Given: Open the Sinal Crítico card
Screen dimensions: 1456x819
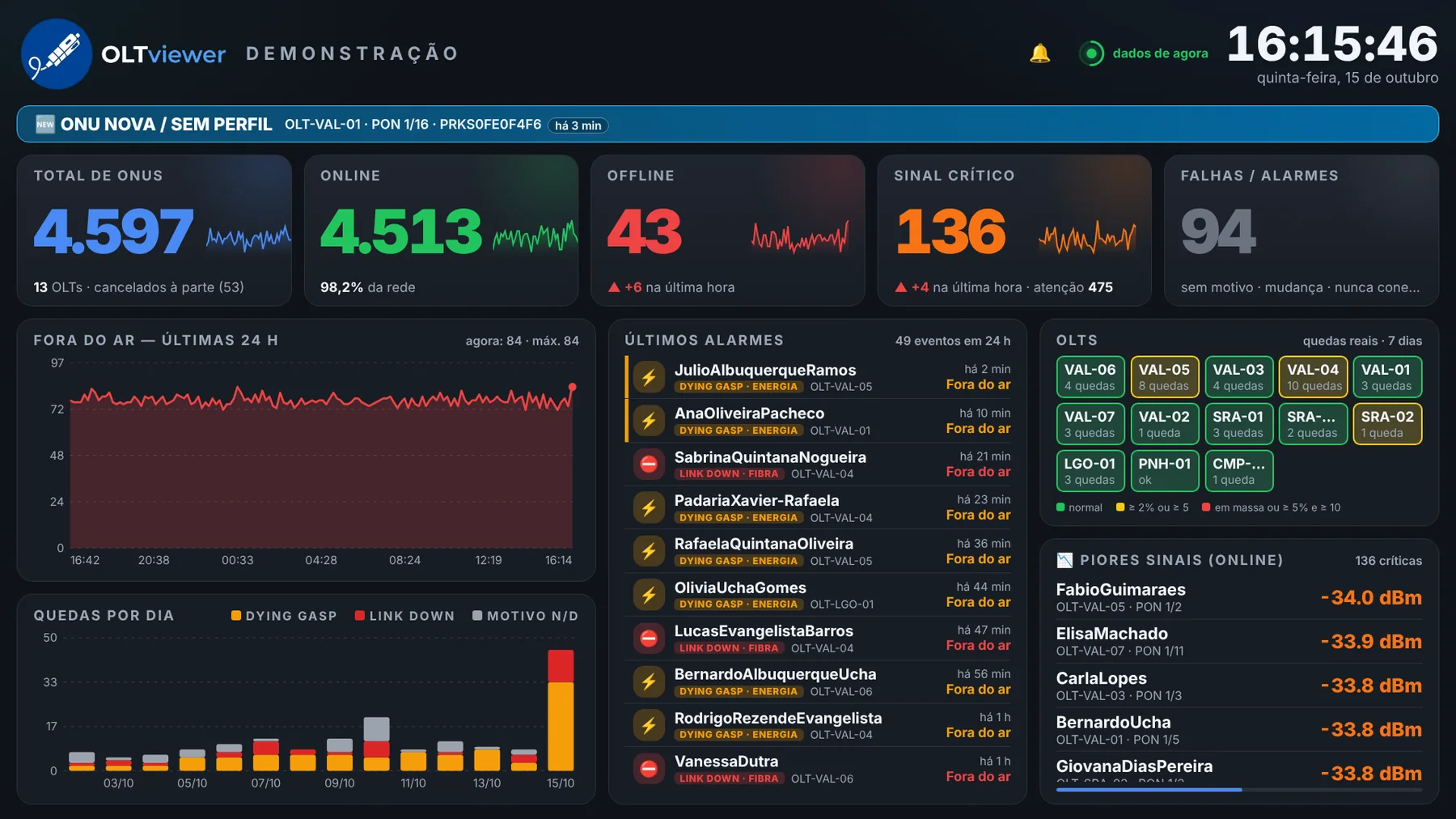Looking at the screenshot, I should click(x=1014, y=231).
